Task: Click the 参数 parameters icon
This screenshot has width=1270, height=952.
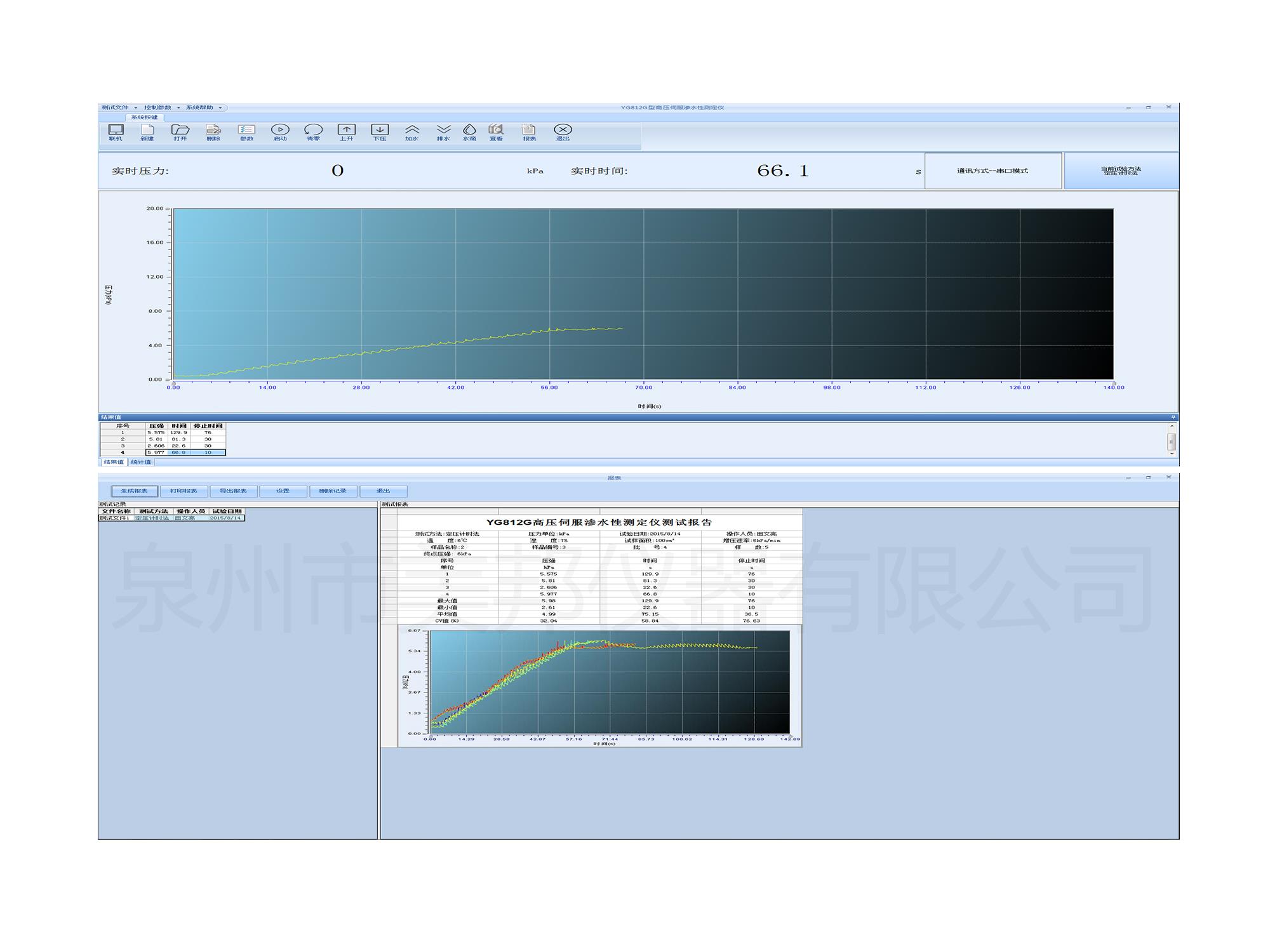Action: point(246,132)
